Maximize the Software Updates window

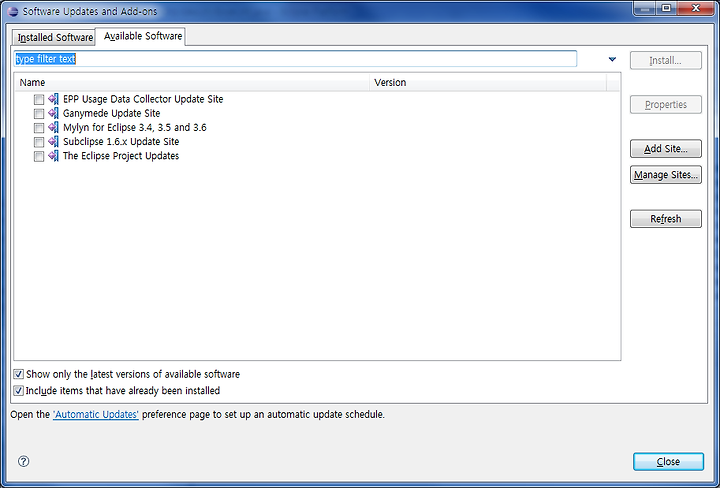tap(666, 9)
